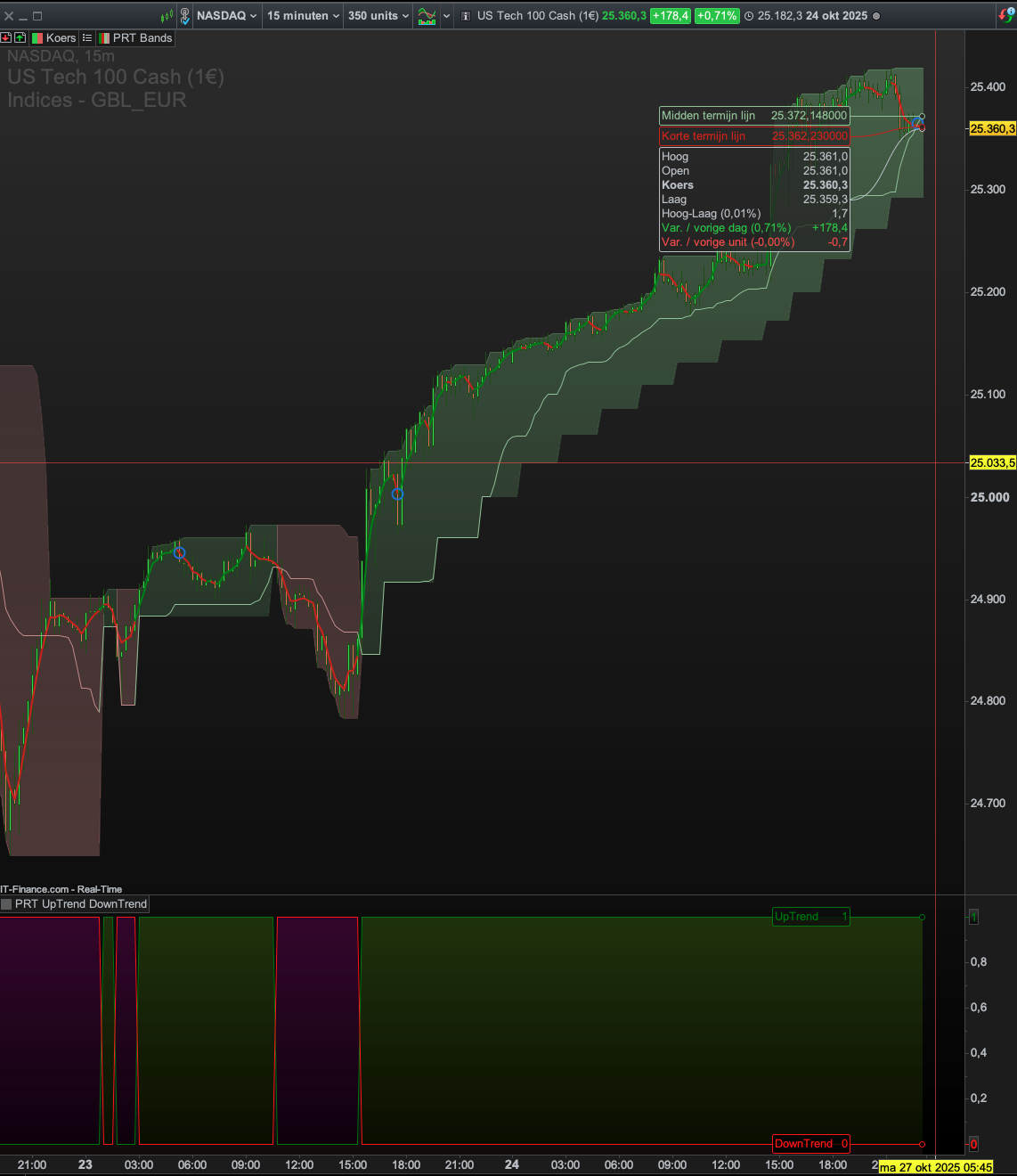Viewport: 1017px width, 1176px height.
Task: Click the Koers label button
Action: 54,38
